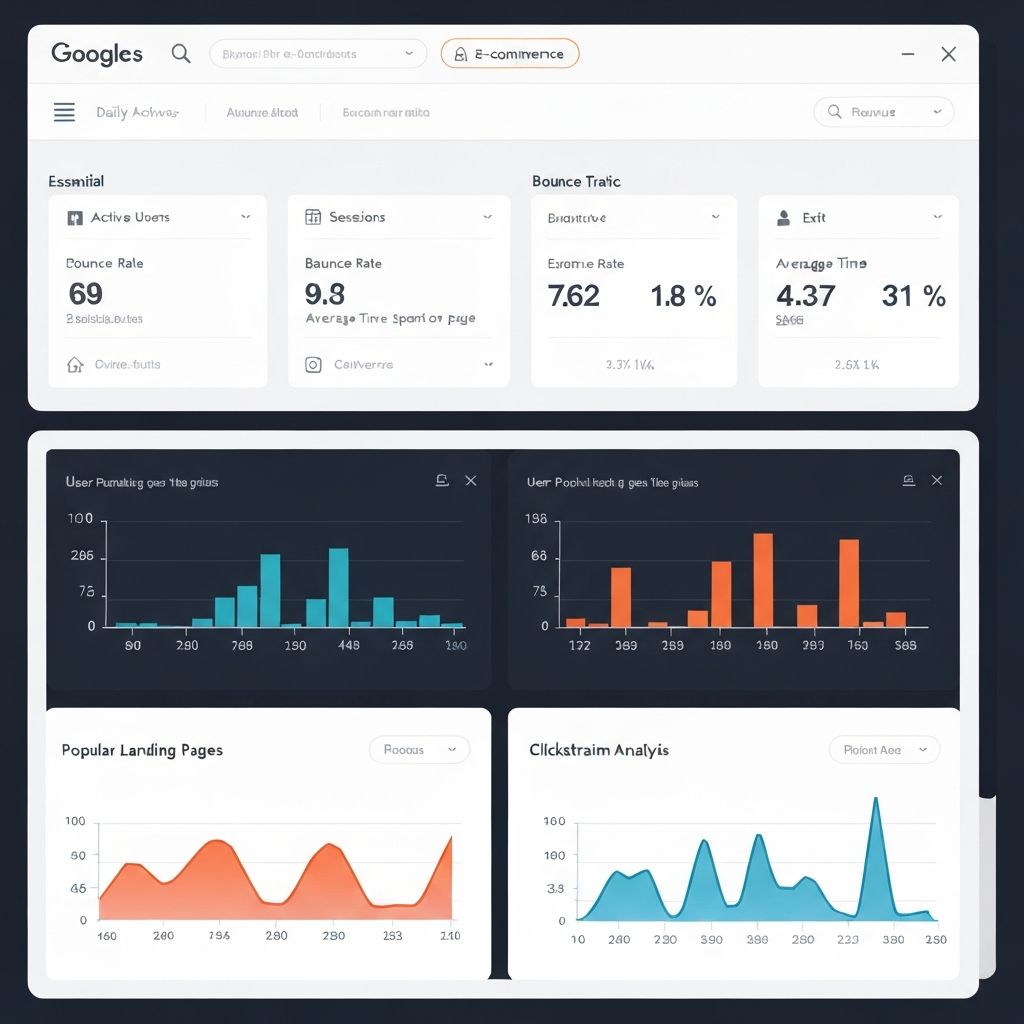
Task: Click the export icon on the orange chart panel
Action: pos(908,480)
